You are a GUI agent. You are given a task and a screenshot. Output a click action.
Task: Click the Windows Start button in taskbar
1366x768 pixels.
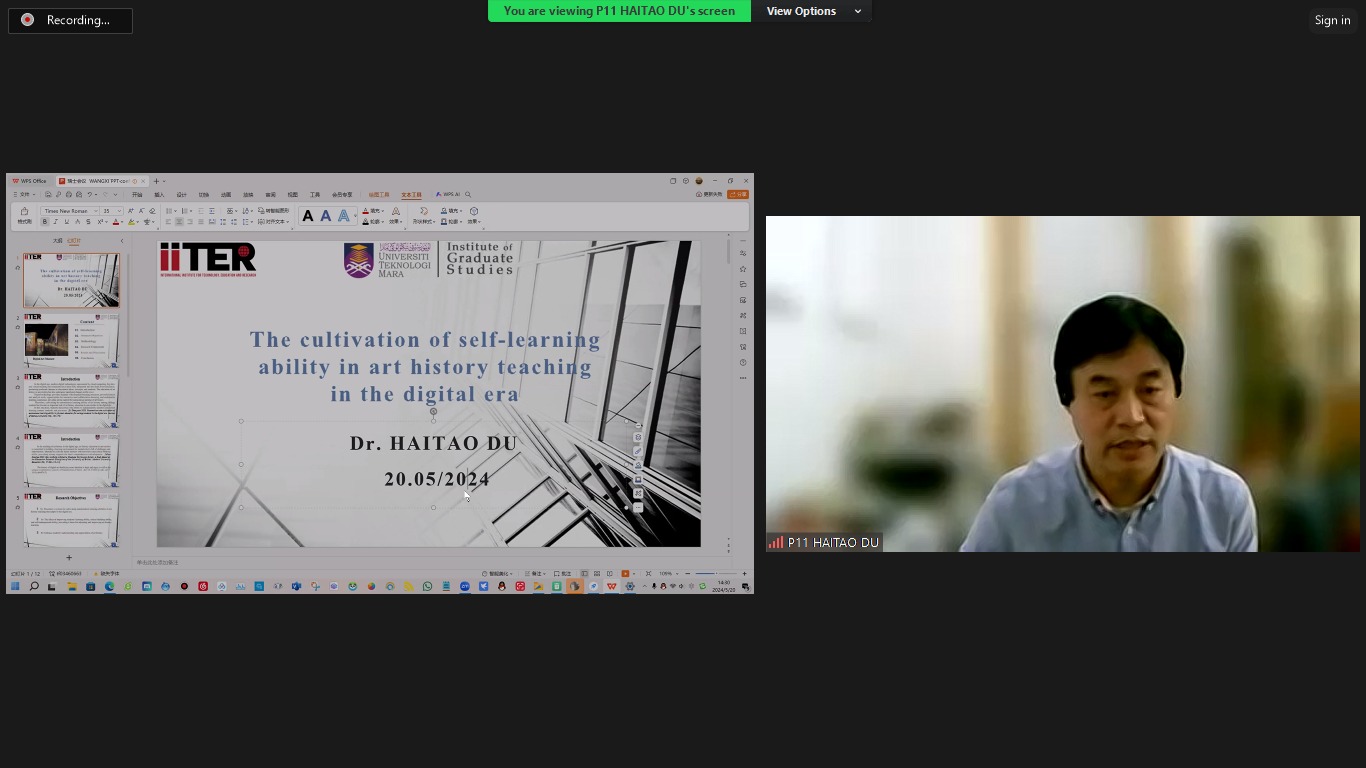pyautogui.click(x=15, y=586)
